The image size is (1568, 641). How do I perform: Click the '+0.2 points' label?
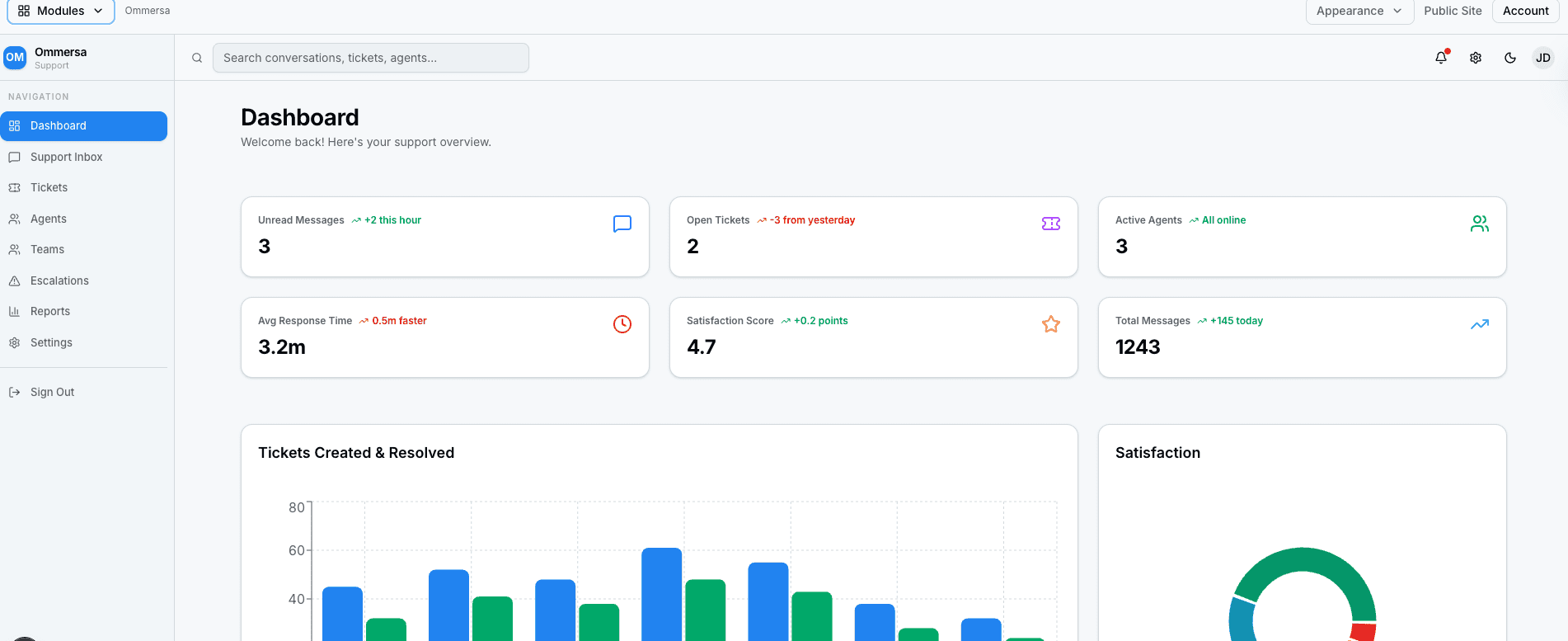[x=820, y=321]
